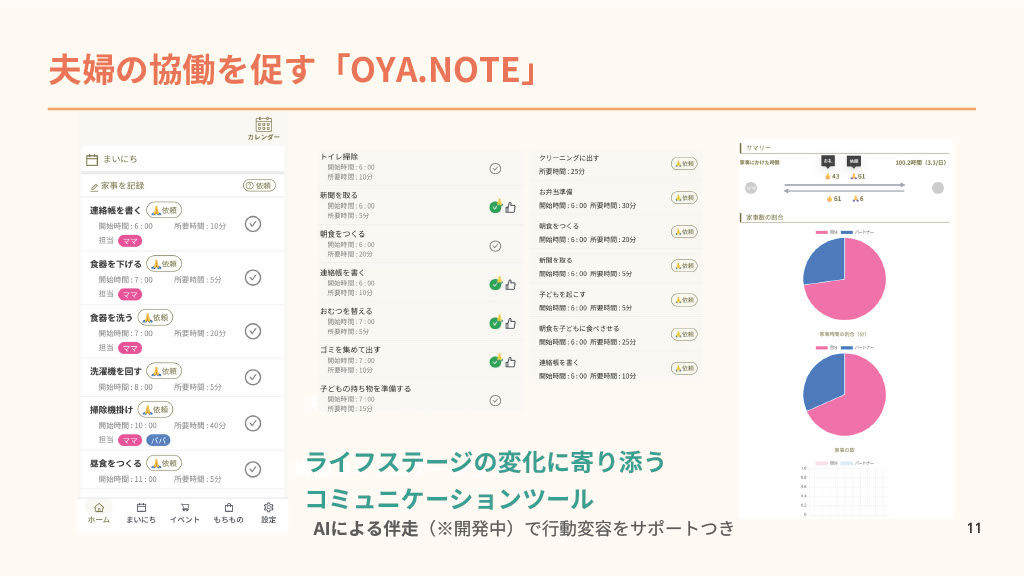
Task: Open the もちもの bag icon tab
Action: (228, 508)
